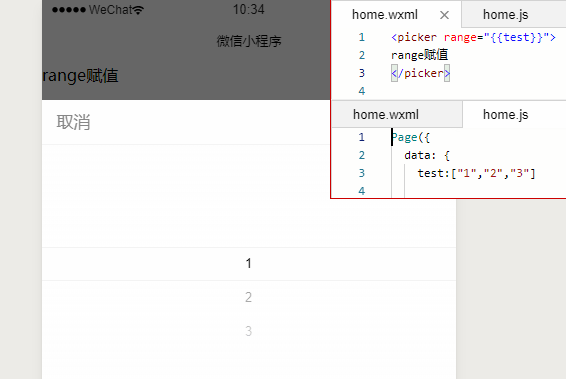Click the 微信小程序 title in navigation bar
The width and height of the screenshot is (566, 379).
[x=249, y=41]
